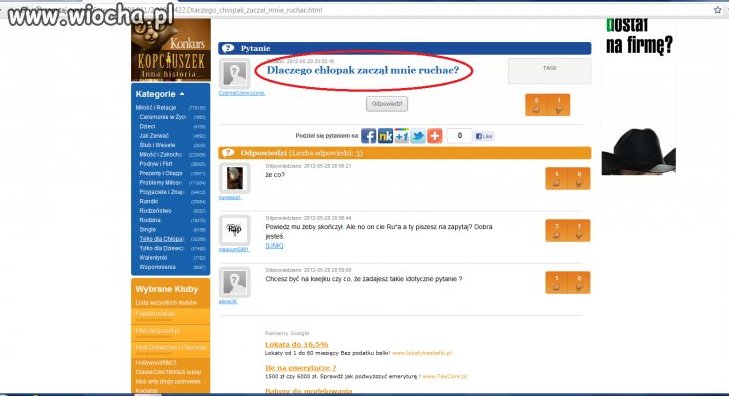Click the TAGI box

pos(550,71)
